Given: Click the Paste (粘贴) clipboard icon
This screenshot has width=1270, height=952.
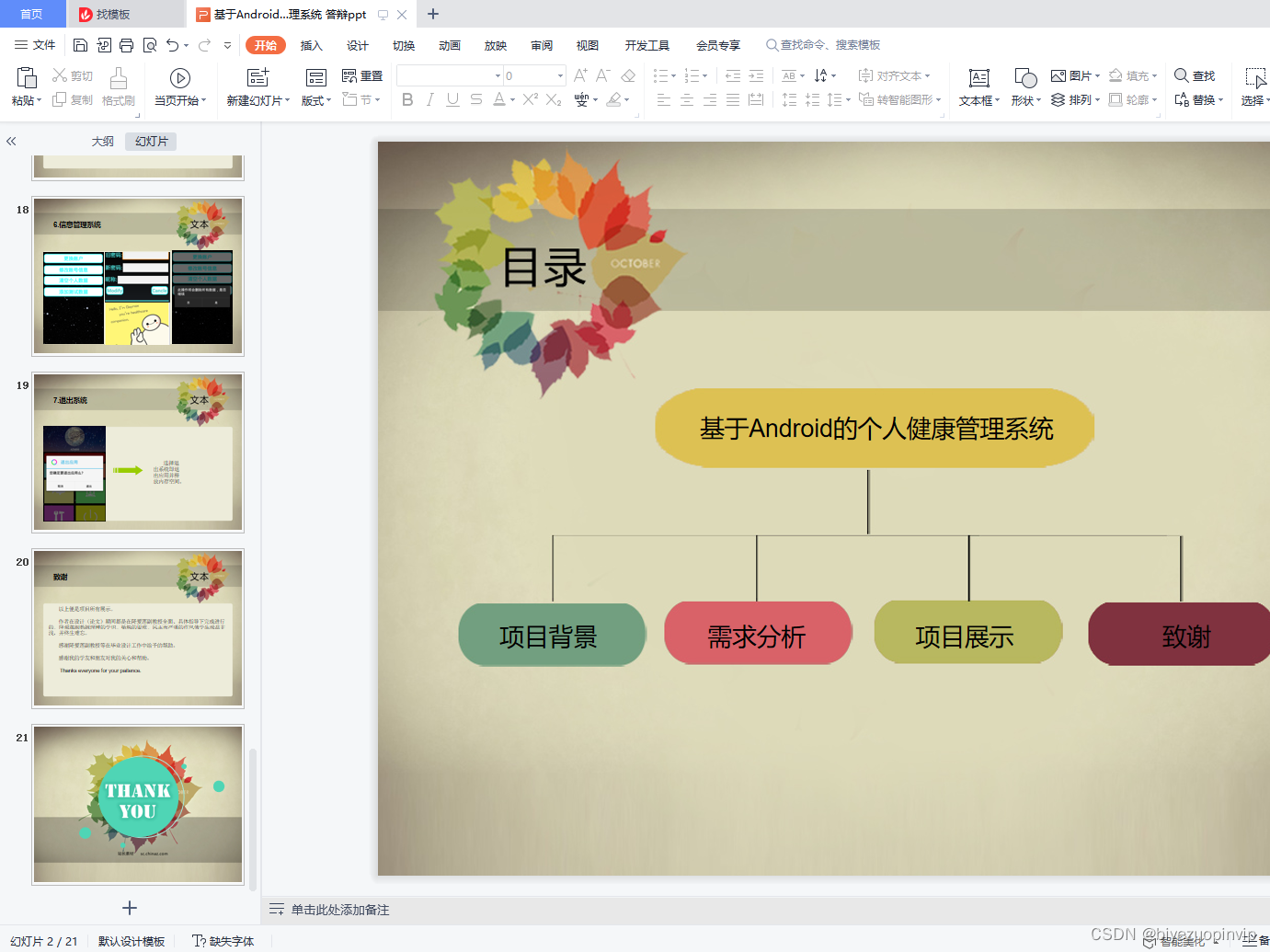Looking at the screenshot, I should point(27,77).
